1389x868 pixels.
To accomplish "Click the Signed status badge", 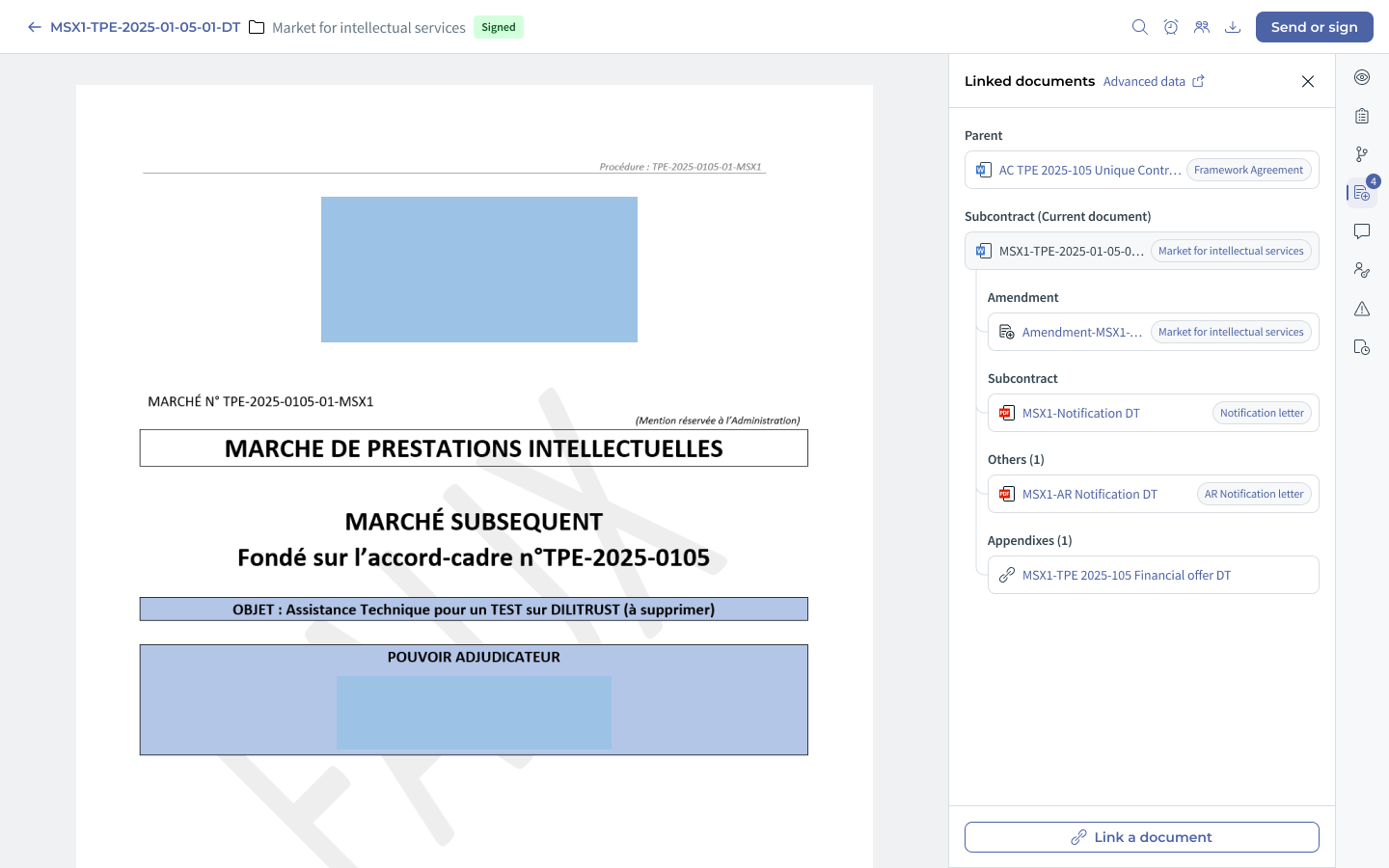I will click(499, 27).
